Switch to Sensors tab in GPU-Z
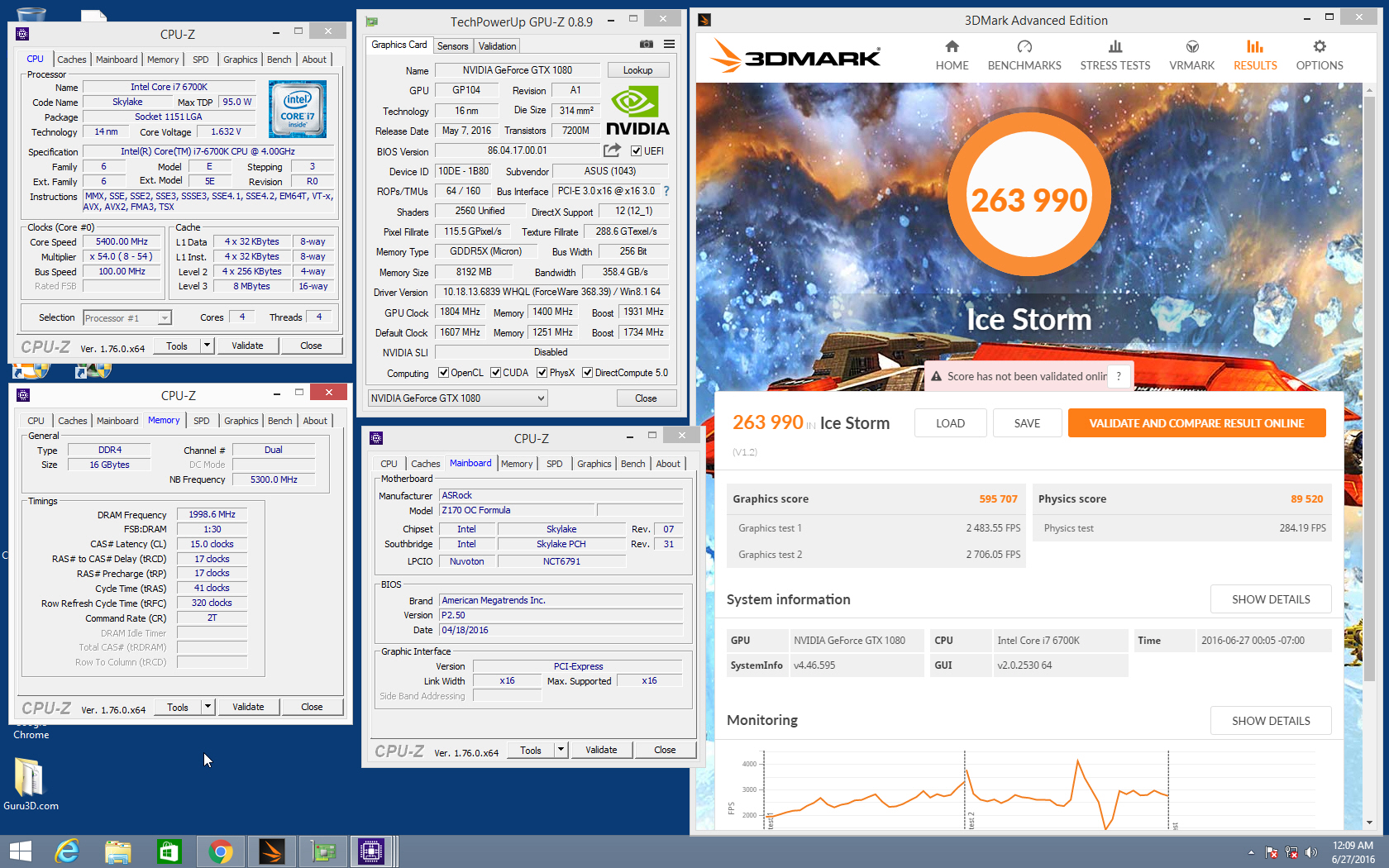The height and width of the screenshot is (868, 1389). (452, 46)
